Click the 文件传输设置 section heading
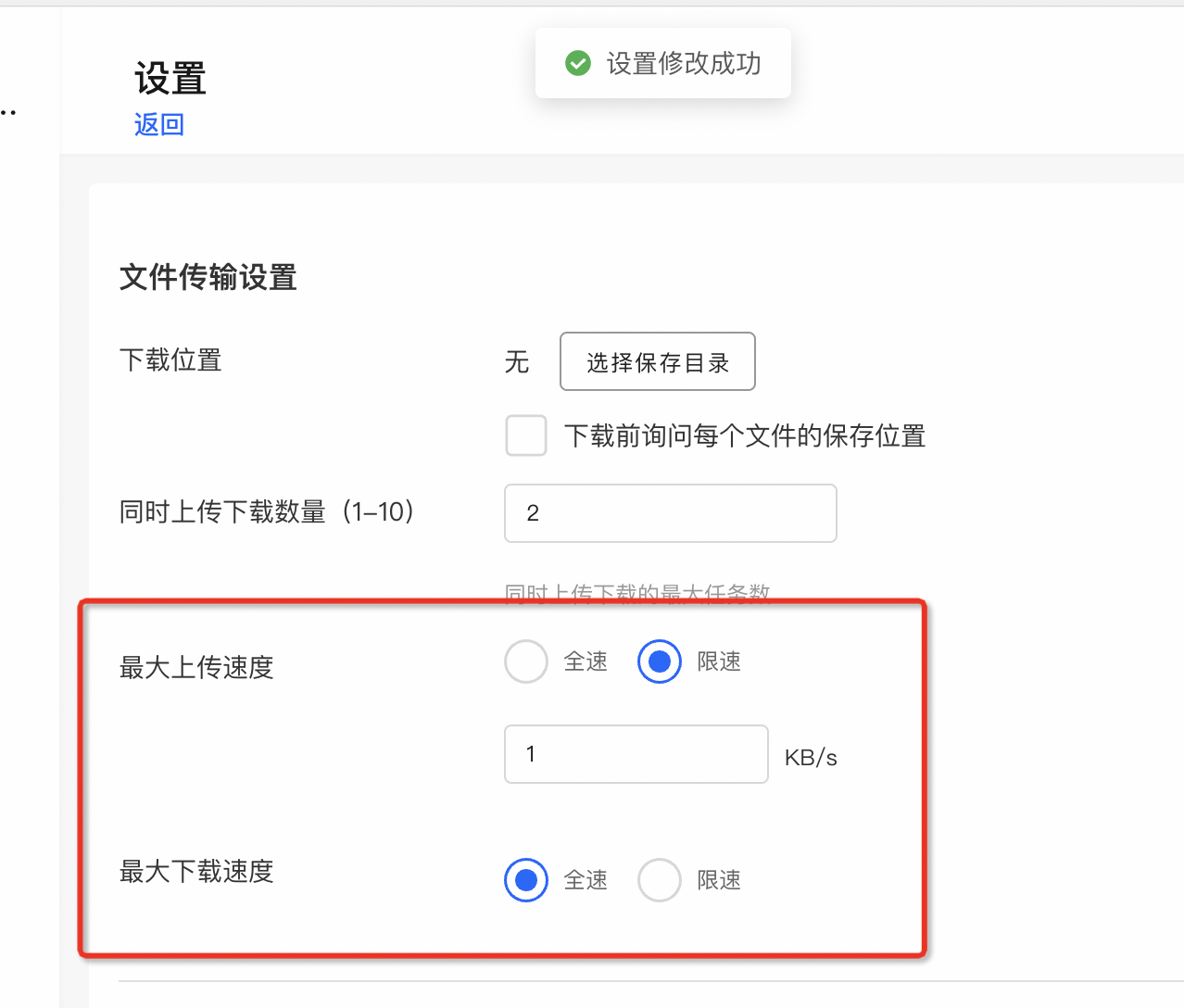 point(208,277)
